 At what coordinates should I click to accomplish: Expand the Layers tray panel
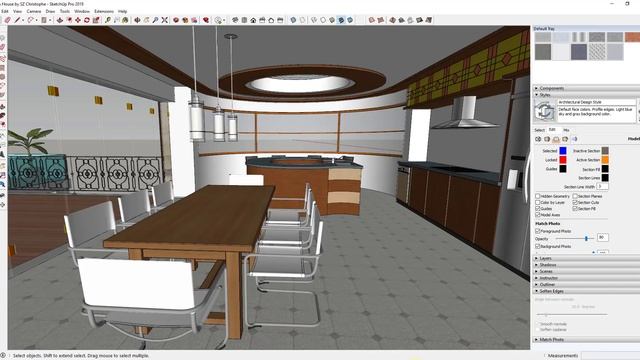pyautogui.click(x=586, y=258)
